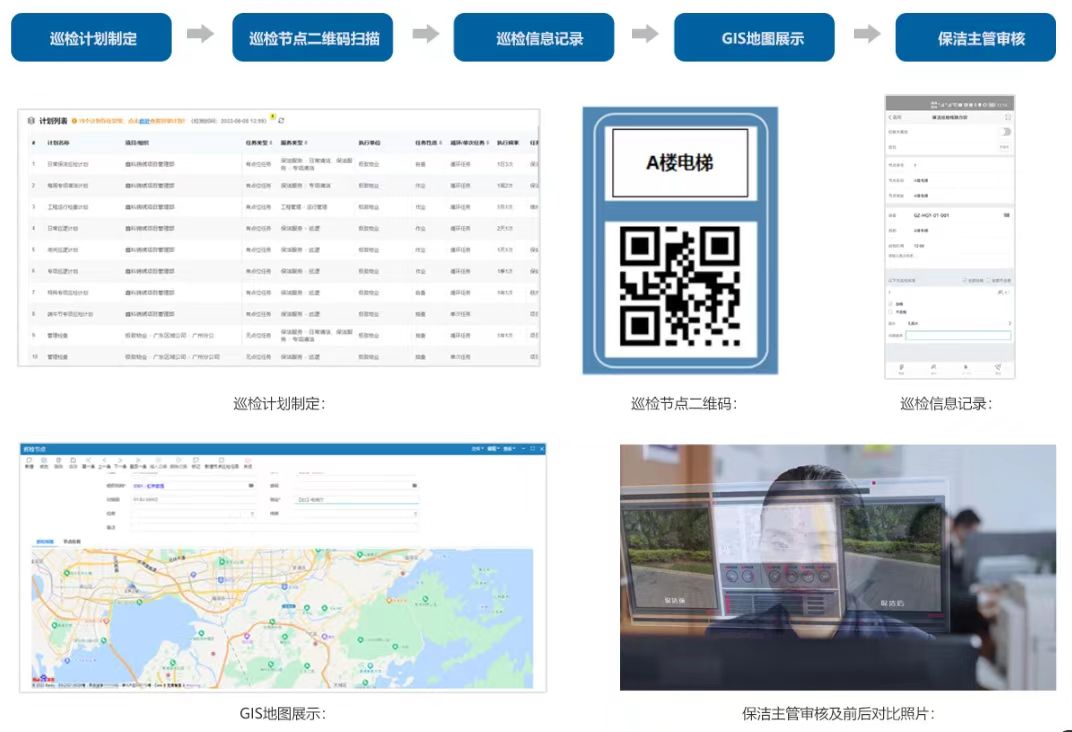Click the 计划名称 column header

[x=58, y=143]
